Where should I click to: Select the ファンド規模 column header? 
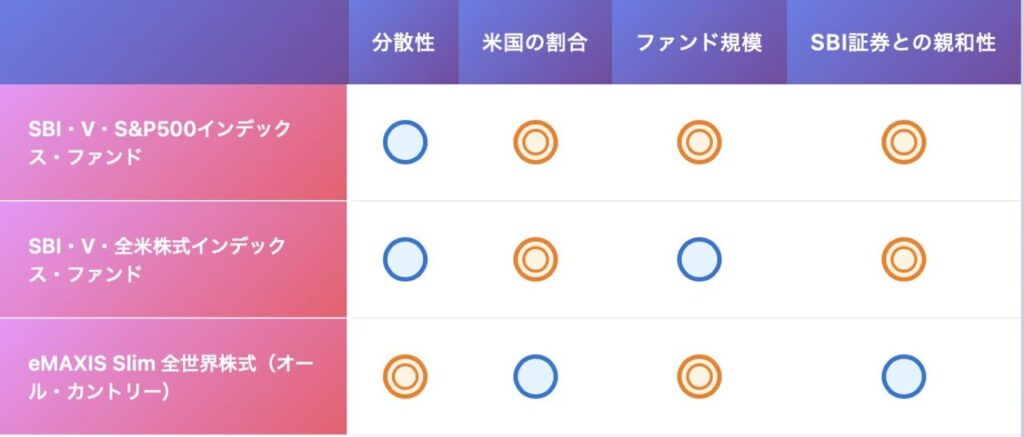point(699,42)
